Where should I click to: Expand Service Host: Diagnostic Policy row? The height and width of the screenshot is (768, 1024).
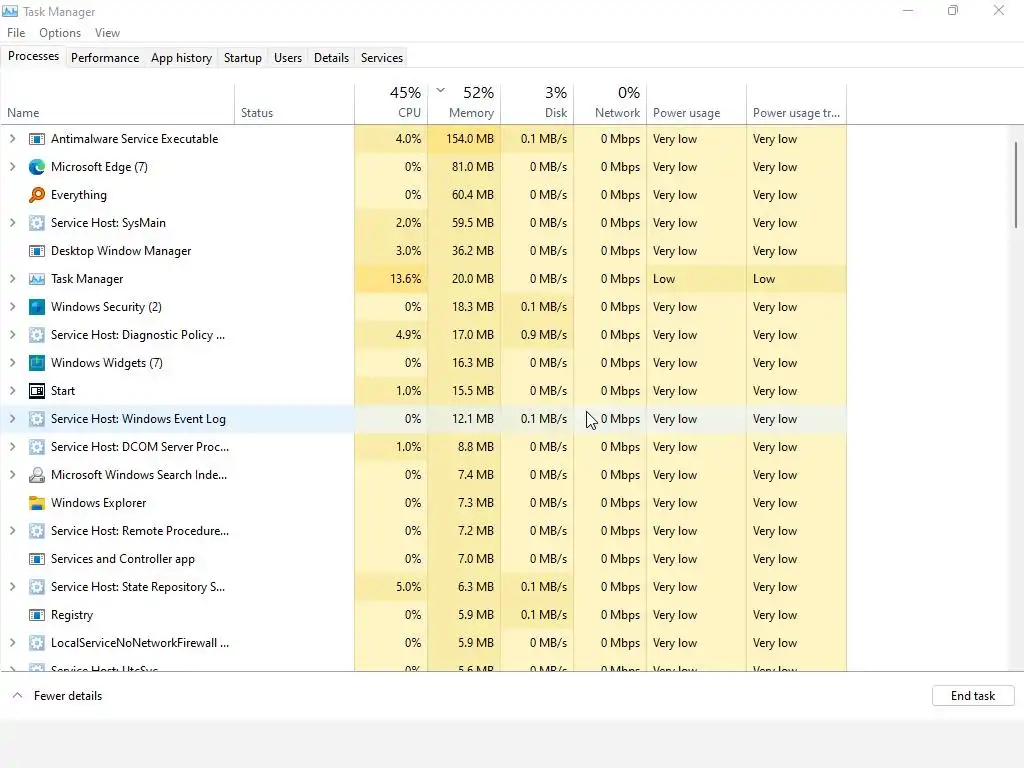point(12,335)
